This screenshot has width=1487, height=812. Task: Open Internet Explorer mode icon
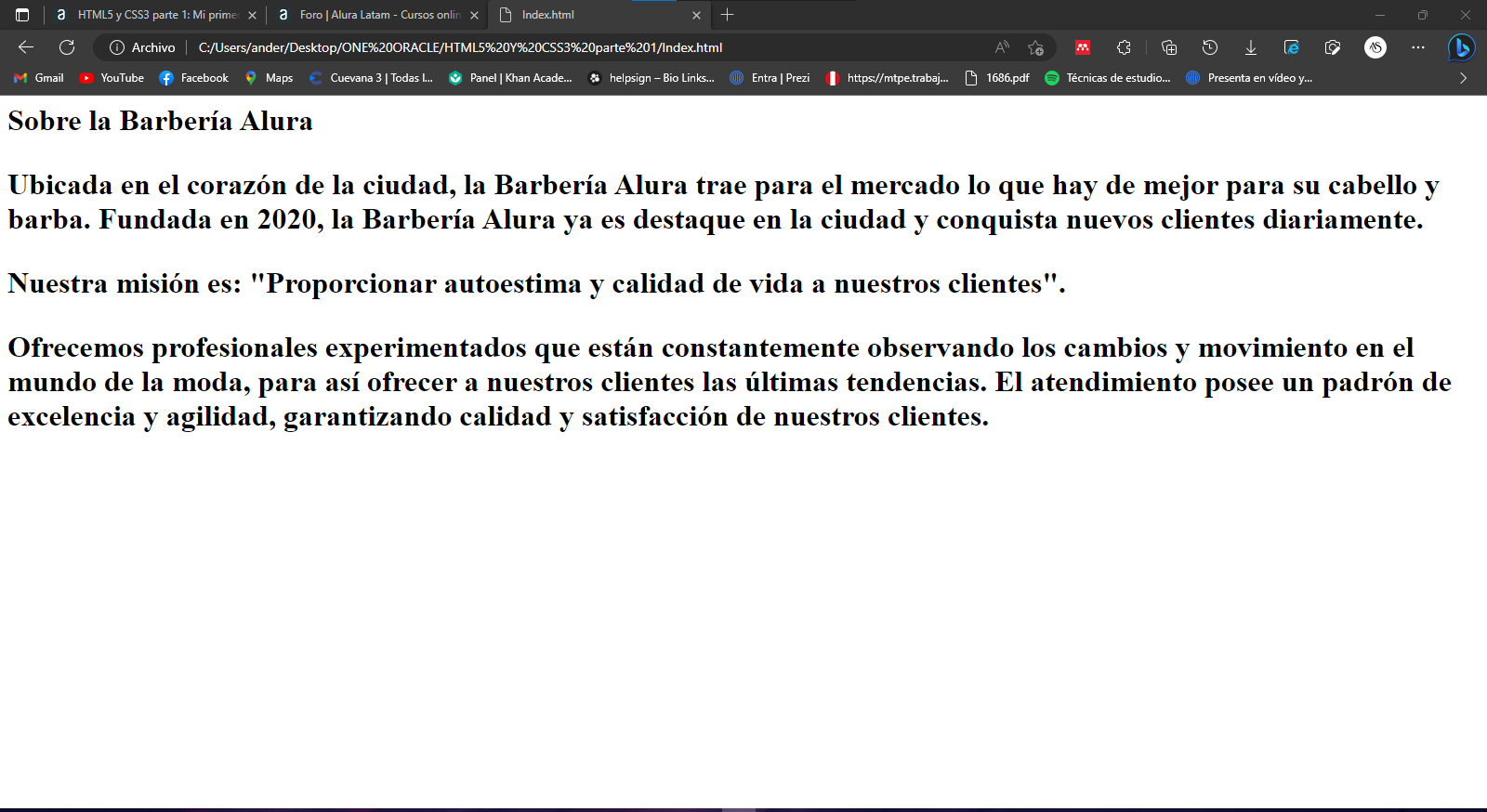coord(1292,47)
